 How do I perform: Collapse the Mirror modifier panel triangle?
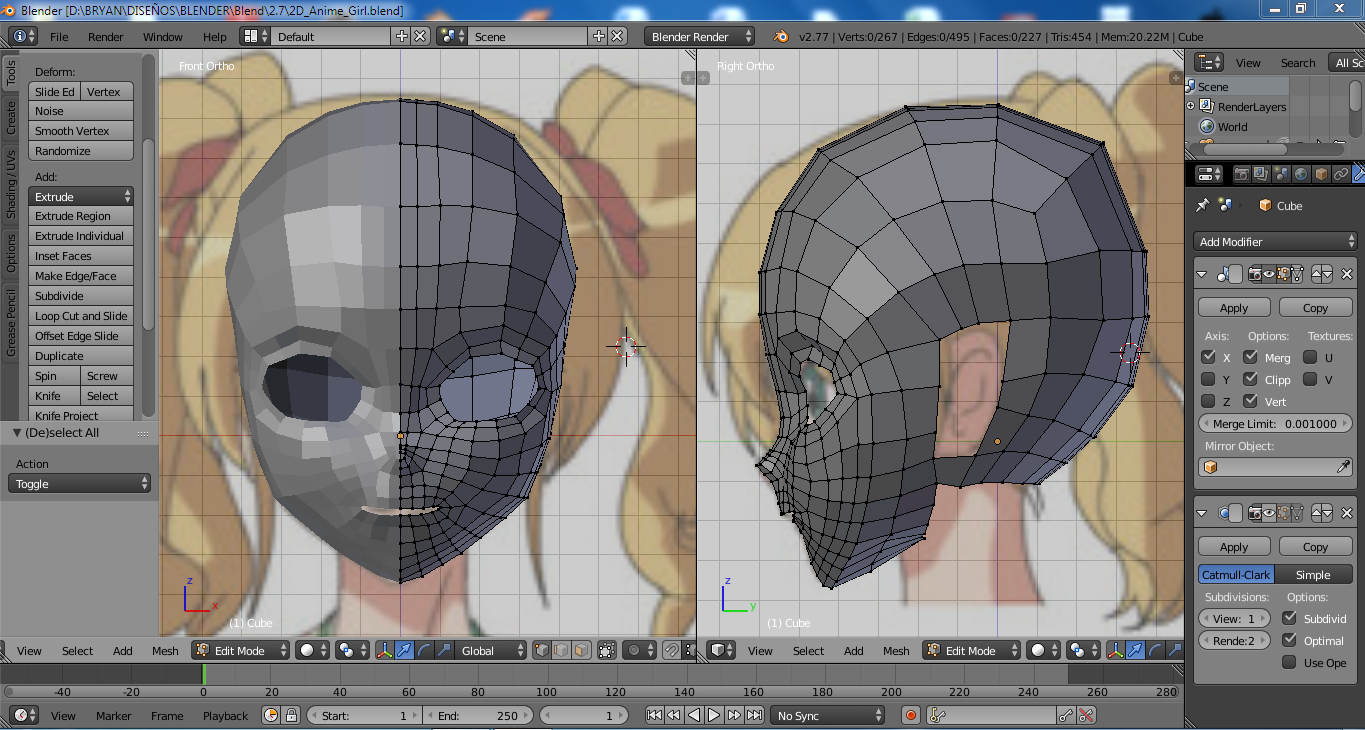pos(1202,274)
